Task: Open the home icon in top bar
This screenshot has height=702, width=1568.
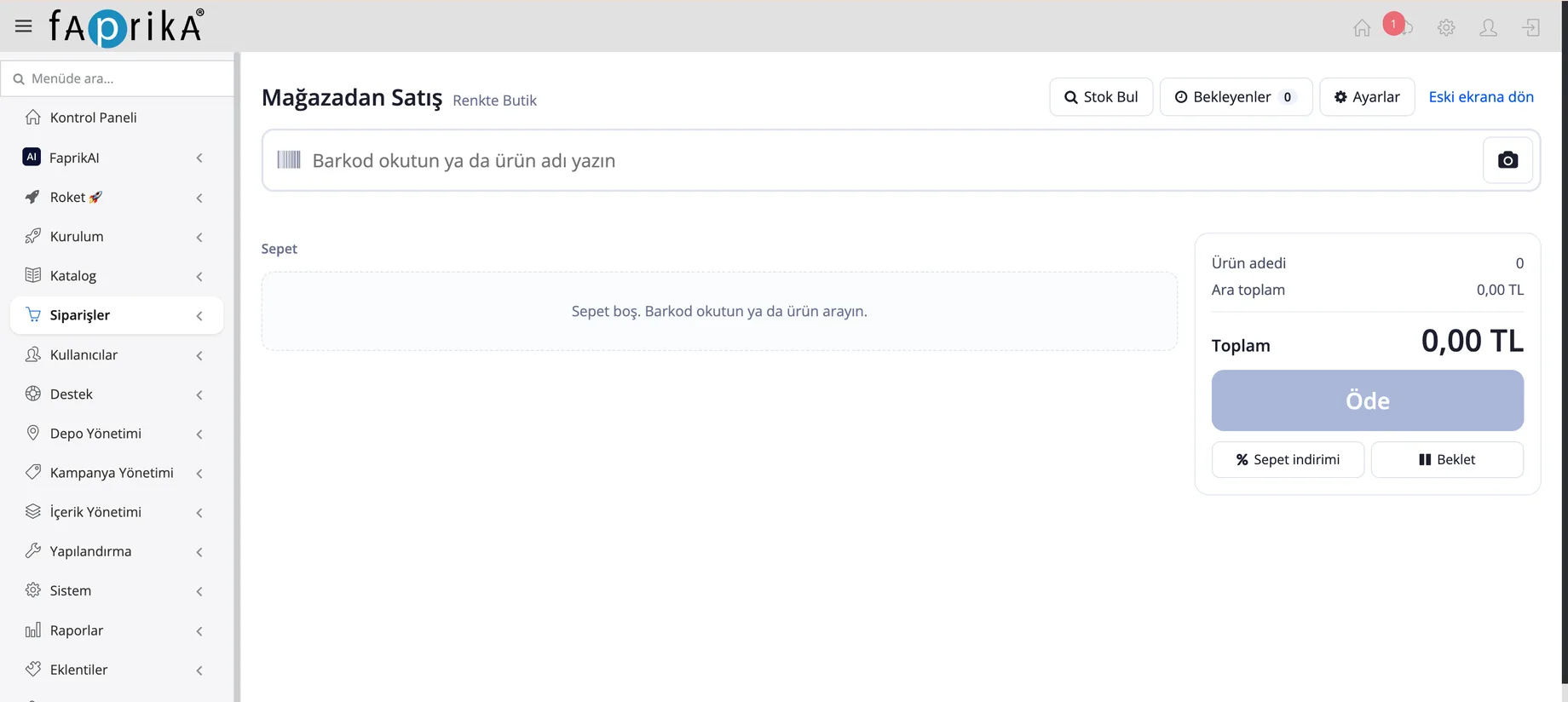Action: [1362, 28]
